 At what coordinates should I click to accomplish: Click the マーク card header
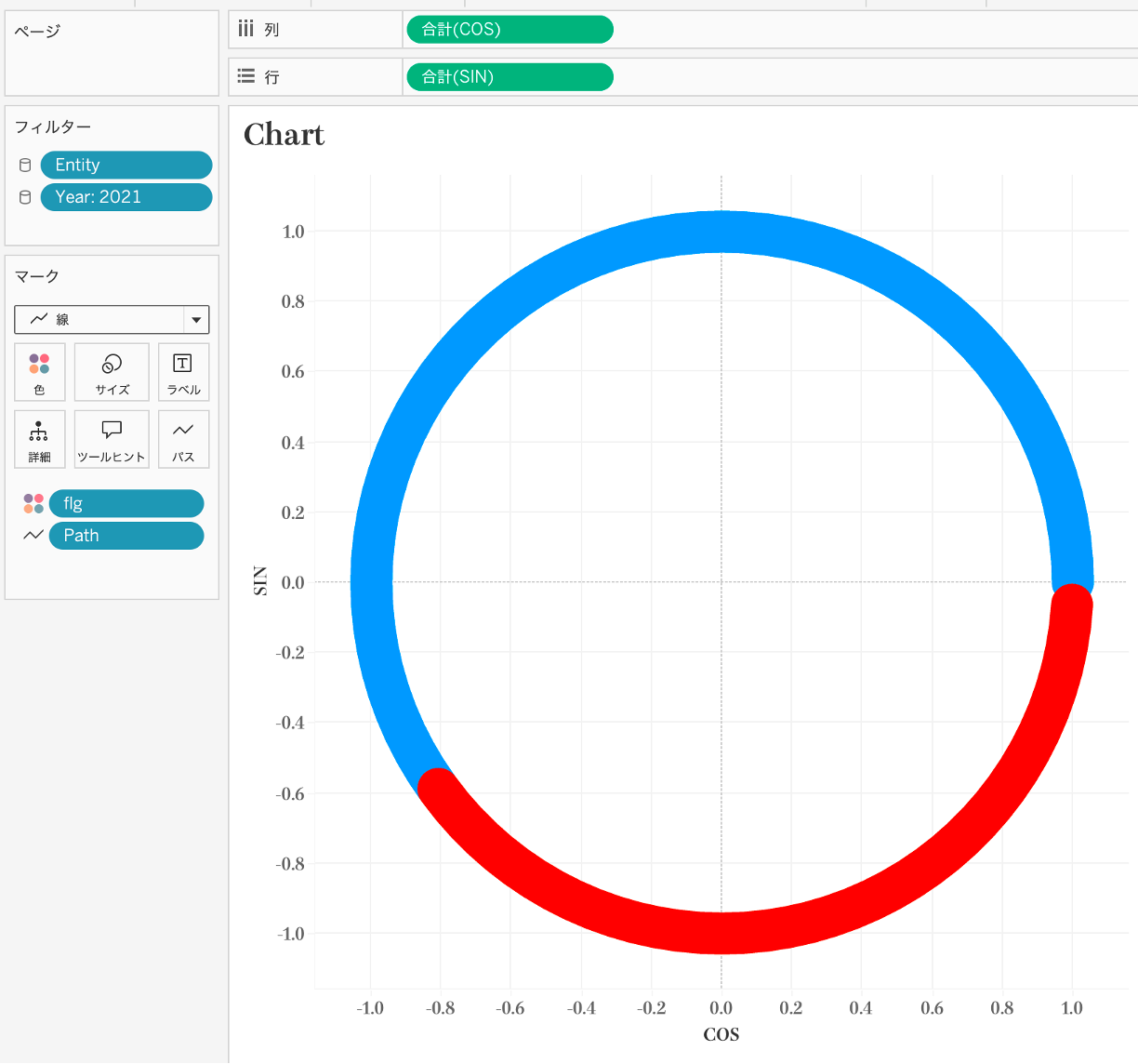pyautogui.click(x=37, y=276)
